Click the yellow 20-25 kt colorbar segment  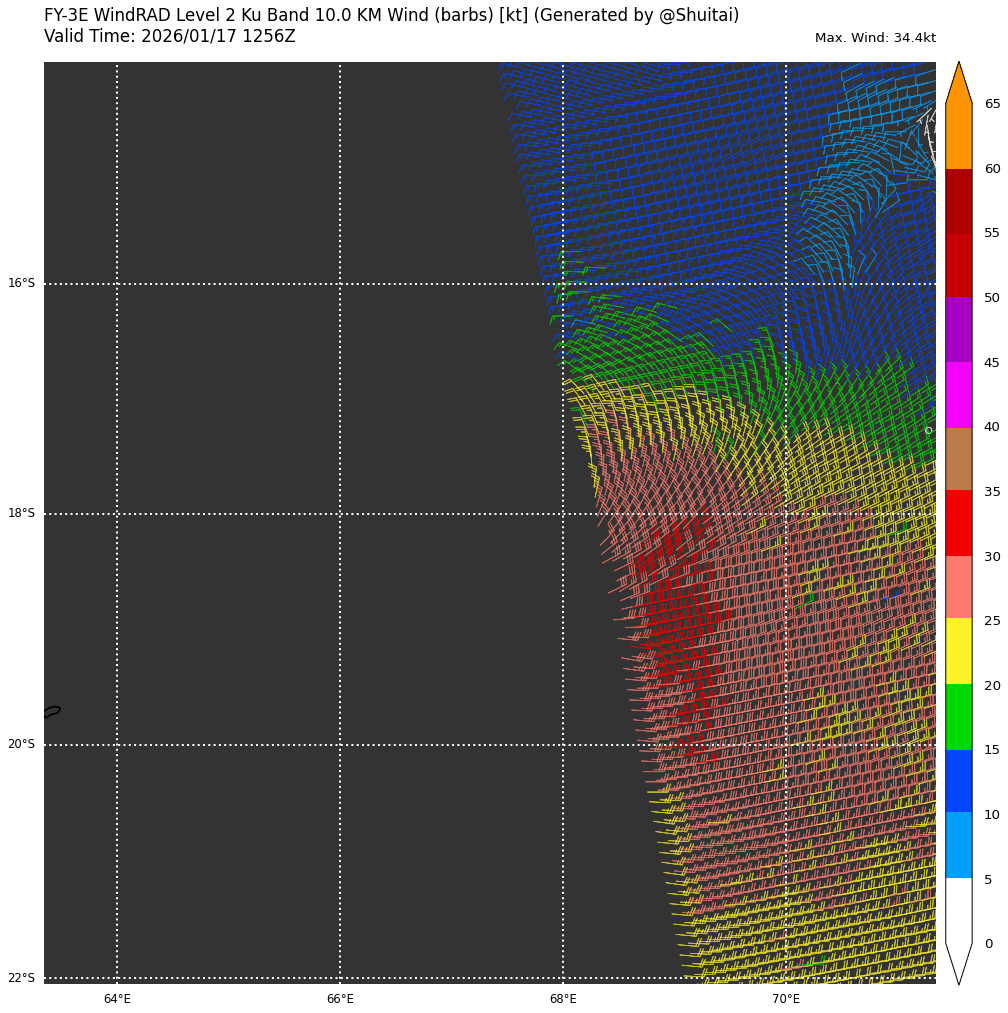pos(958,651)
